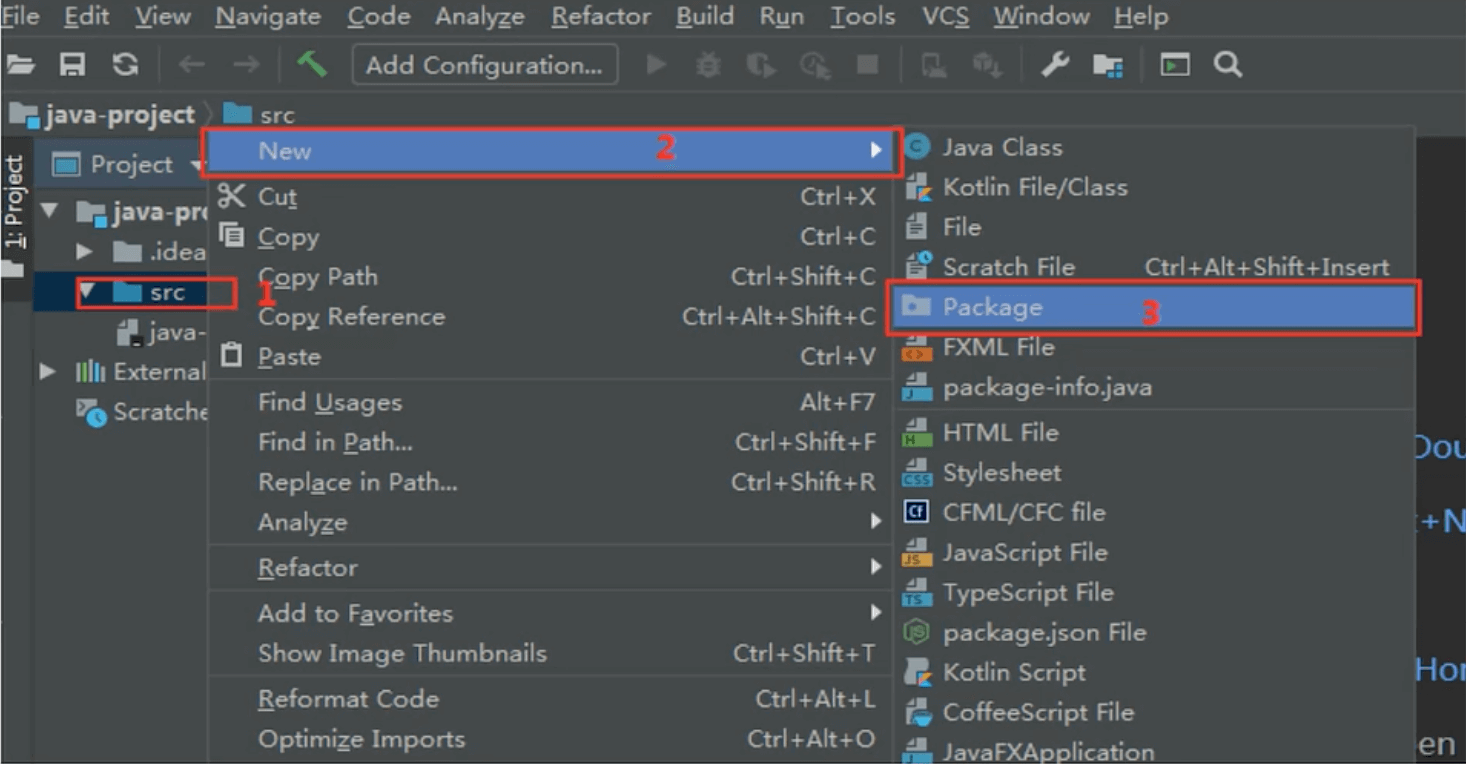Click the Open folder toolbar icon
Screen dimensions: 1466x764
(x=20, y=65)
